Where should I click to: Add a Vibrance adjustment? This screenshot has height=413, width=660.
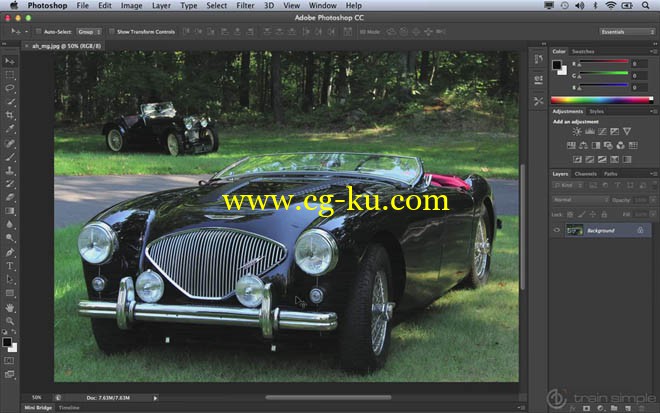point(627,131)
